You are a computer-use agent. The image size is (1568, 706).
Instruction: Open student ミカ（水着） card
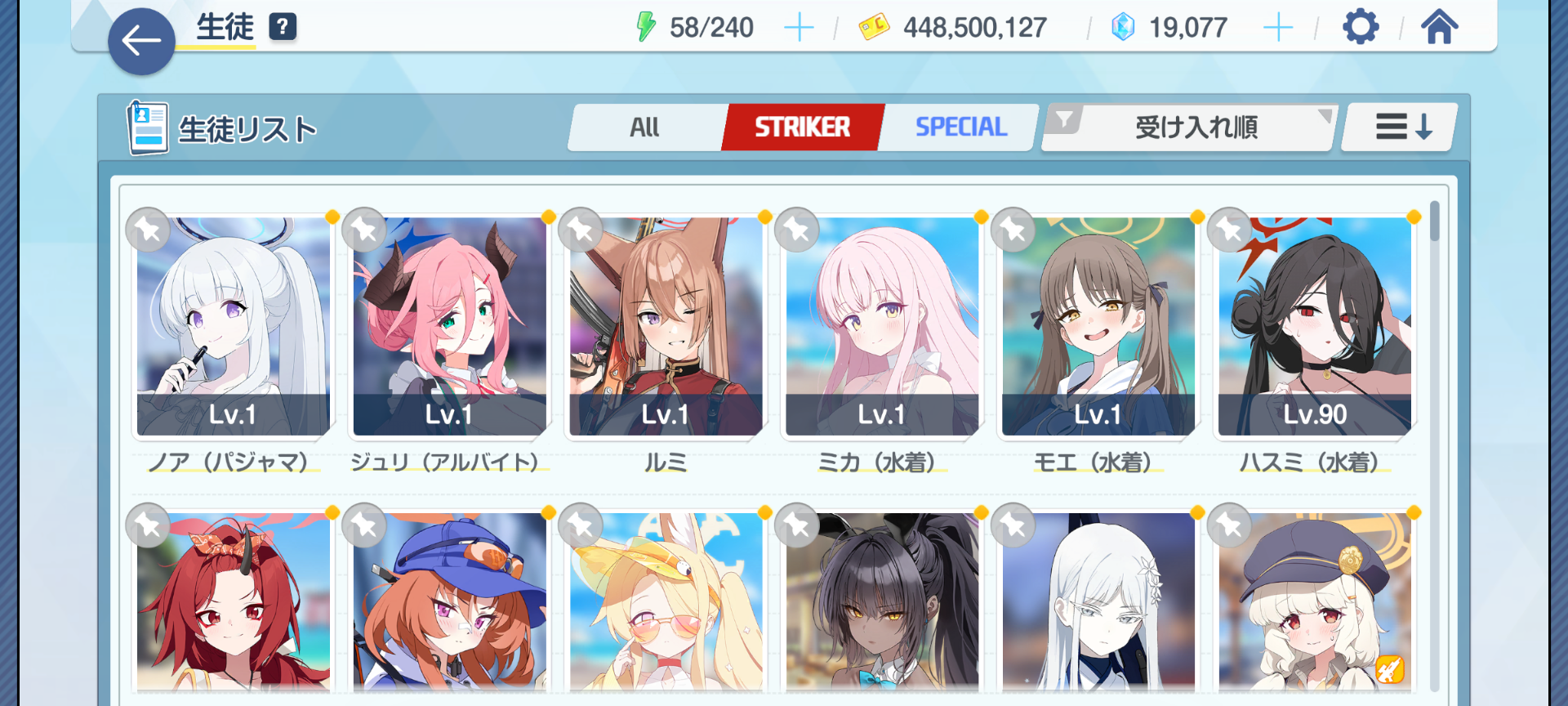881,327
